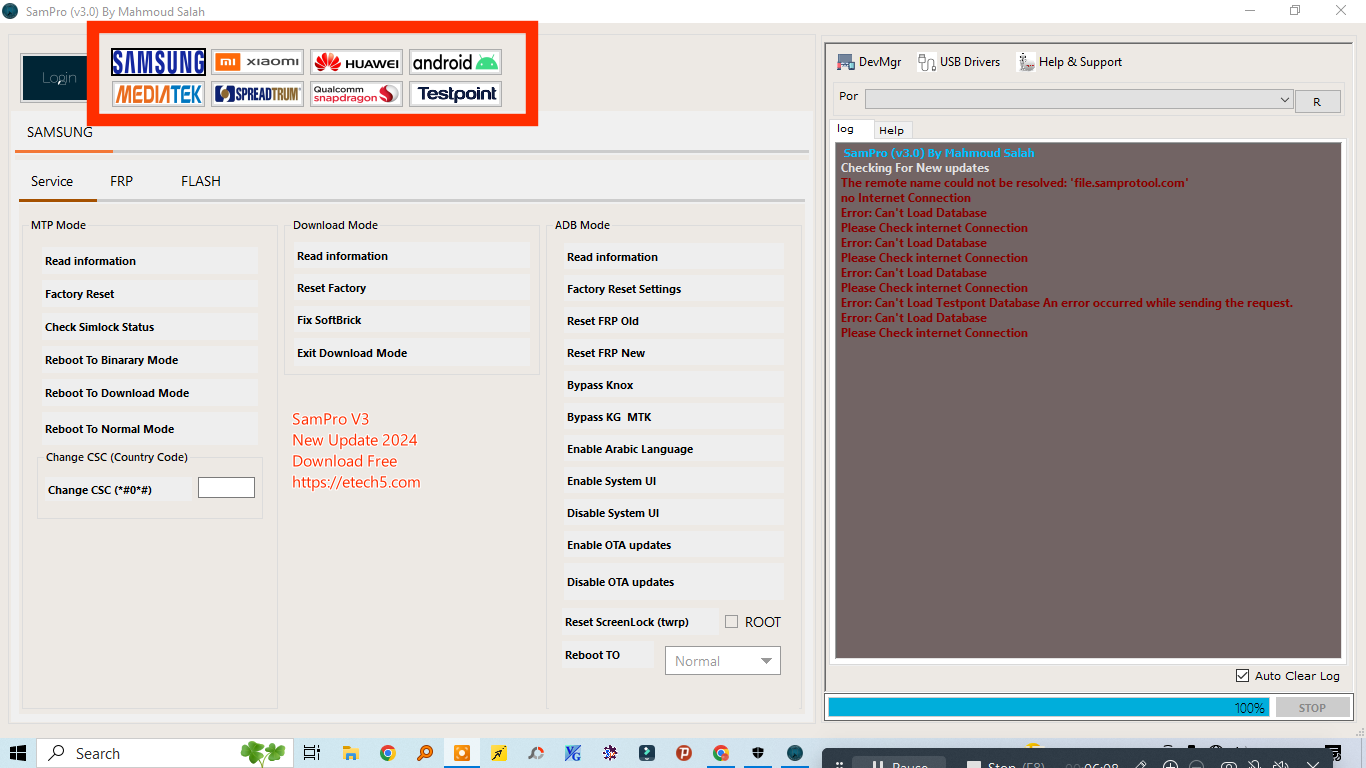
Task: Switch to the Service tab
Action: click(x=52, y=181)
